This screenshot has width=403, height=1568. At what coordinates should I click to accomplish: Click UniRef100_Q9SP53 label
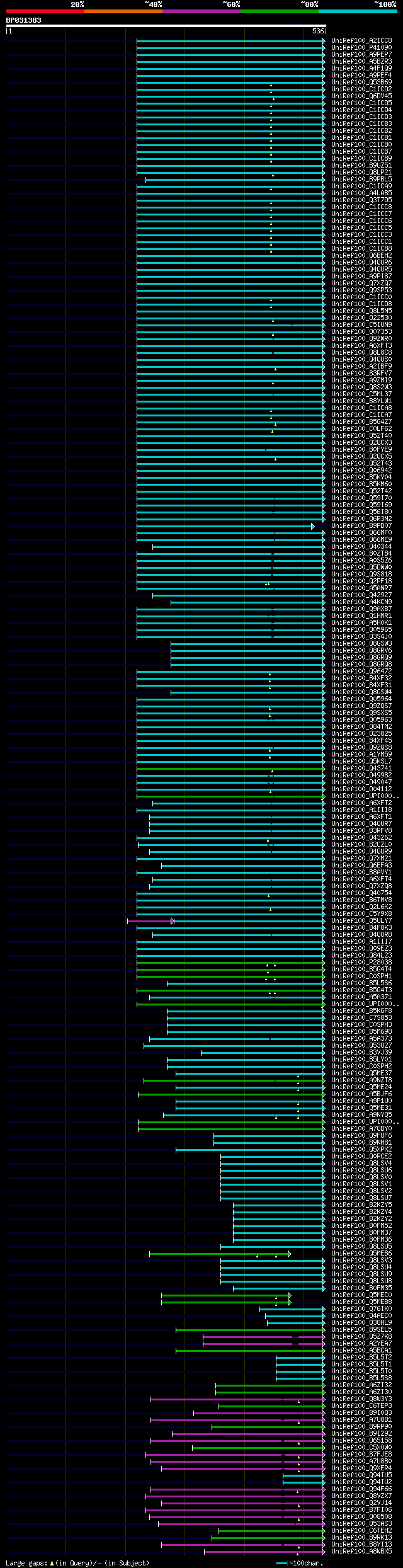click(361, 290)
